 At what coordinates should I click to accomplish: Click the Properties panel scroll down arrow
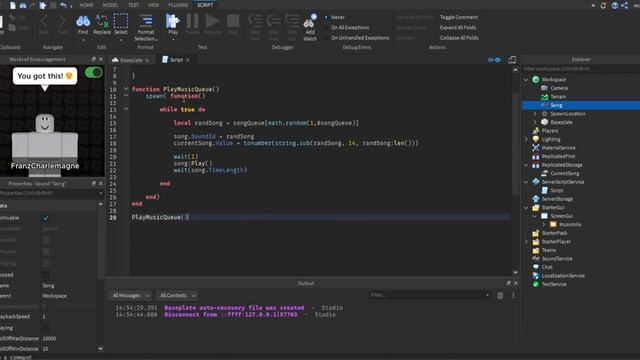[x=100, y=349]
